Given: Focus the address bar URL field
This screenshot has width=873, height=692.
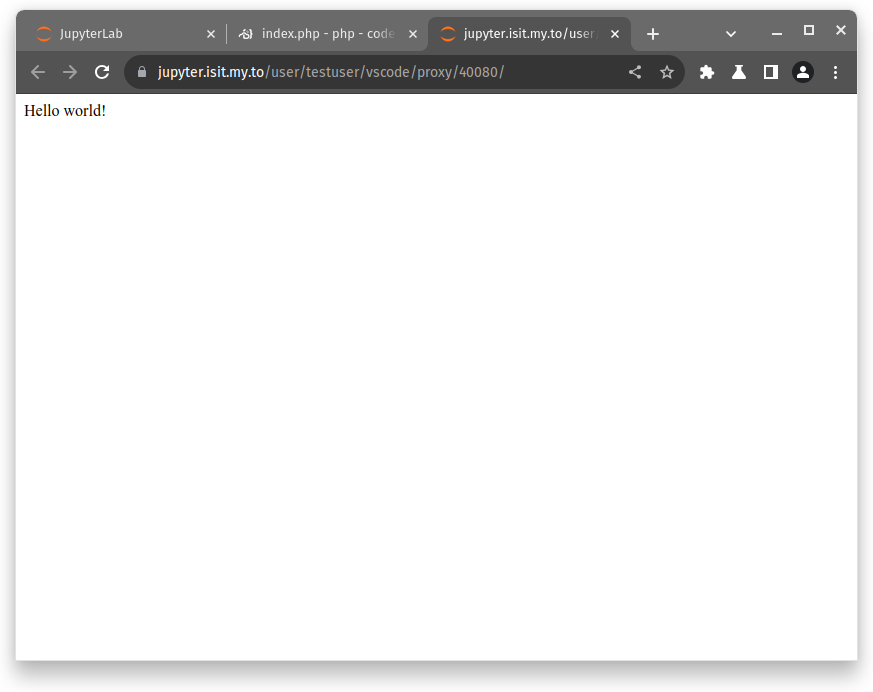Looking at the screenshot, I should [380, 72].
